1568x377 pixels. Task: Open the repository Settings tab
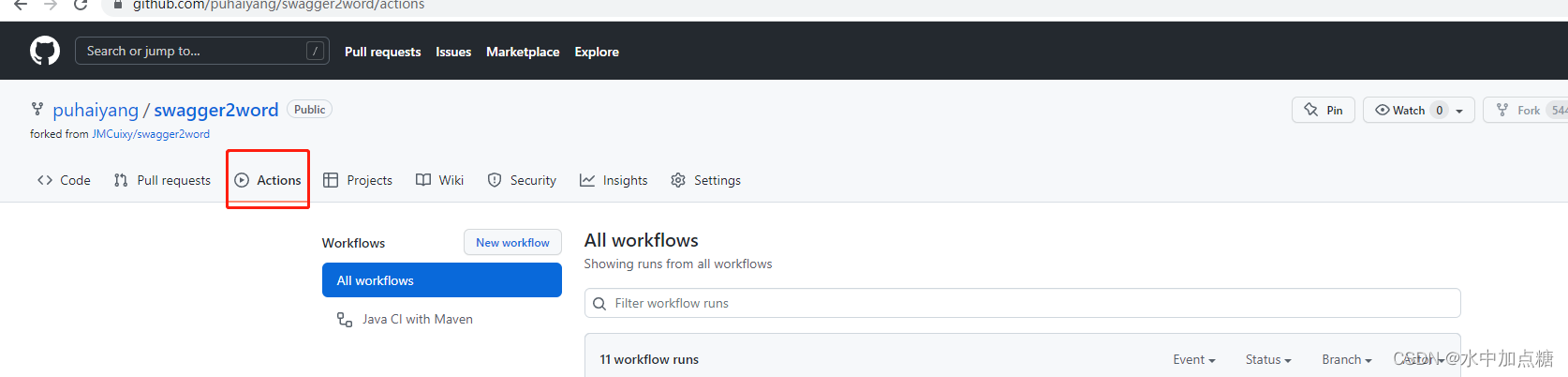click(705, 180)
